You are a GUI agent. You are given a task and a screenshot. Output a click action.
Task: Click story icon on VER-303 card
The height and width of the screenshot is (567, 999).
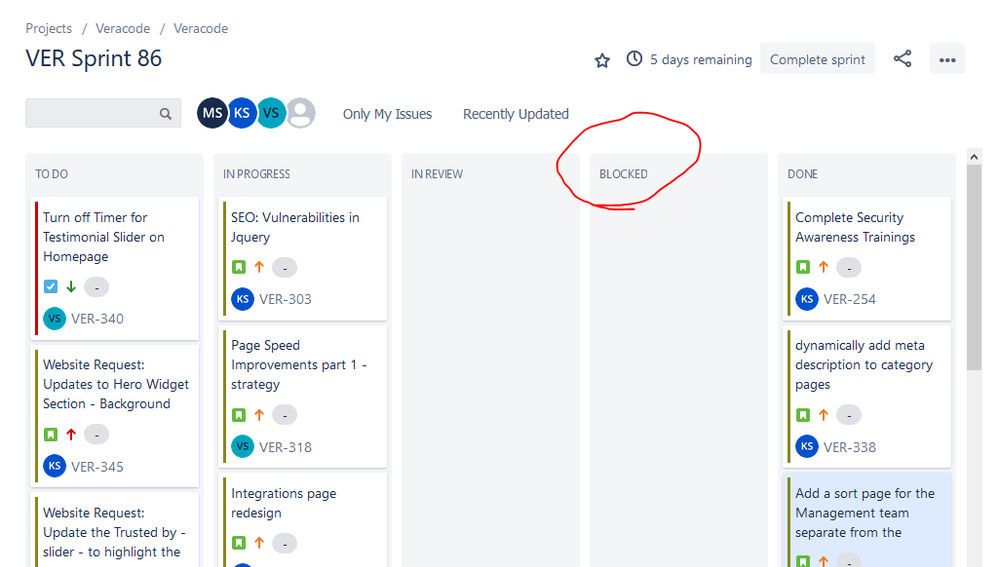[238, 267]
